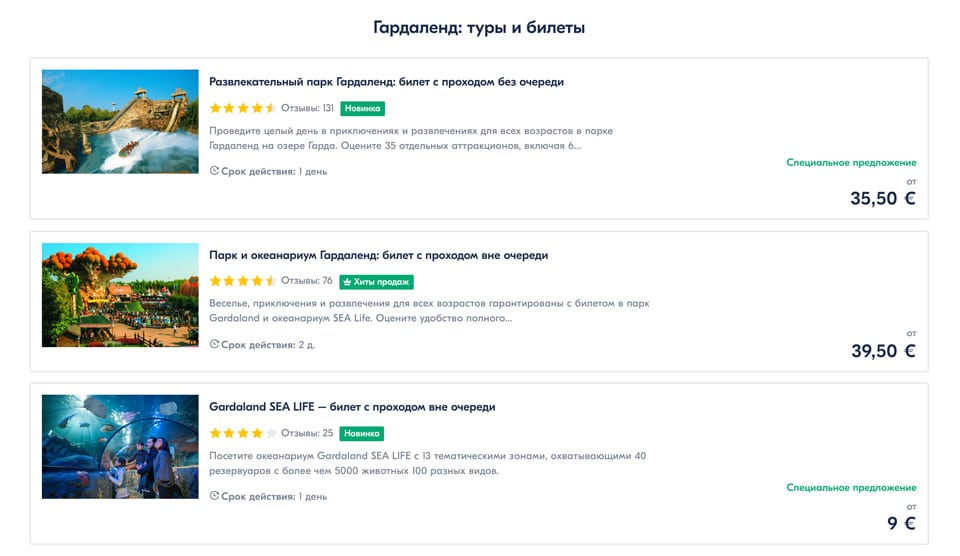Open the water ride attraction thumbnail
This screenshot has height=556, width=960.
click(x=120, y=121)
